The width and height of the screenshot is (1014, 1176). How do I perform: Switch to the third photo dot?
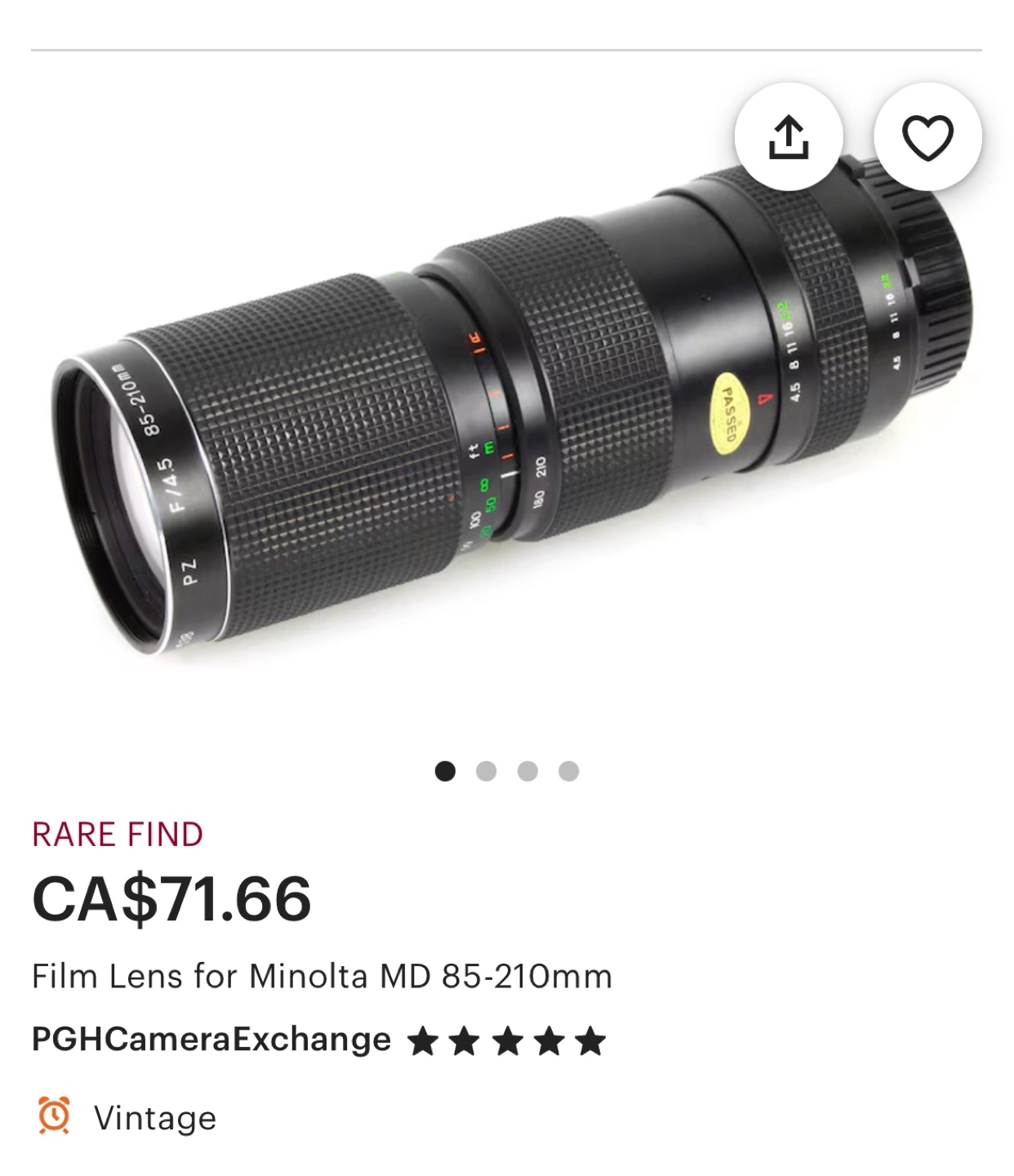point(527,771)
